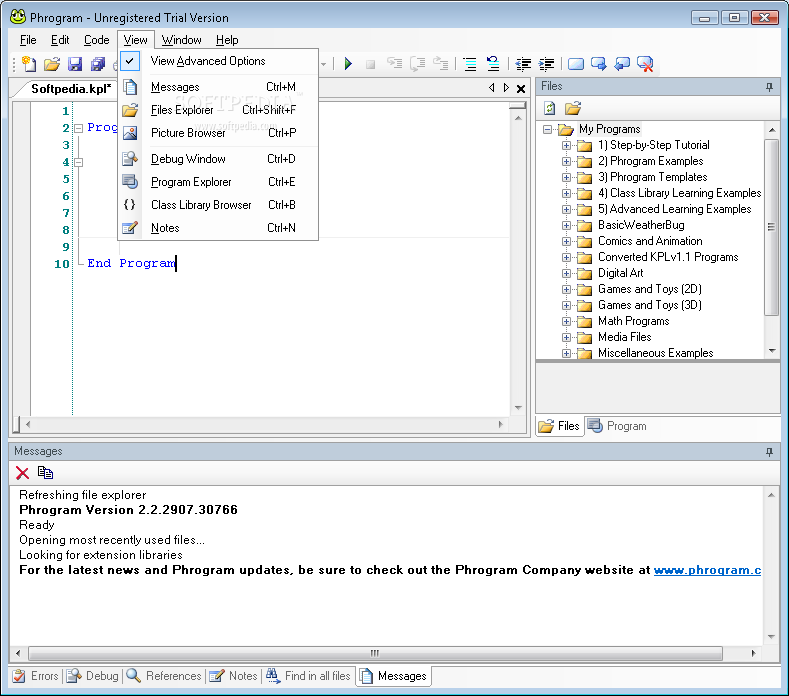The image size is (789, 696).
Task: Choose Files Explorer menu entry
Action: [x=218, y=110]
